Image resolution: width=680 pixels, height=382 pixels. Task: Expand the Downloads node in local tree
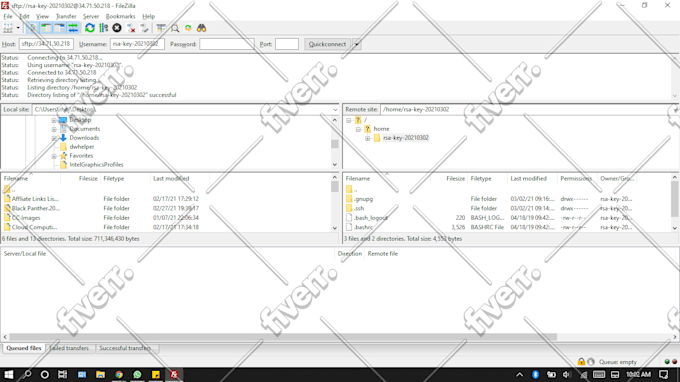pyautogui.click(x=54, y=138)
